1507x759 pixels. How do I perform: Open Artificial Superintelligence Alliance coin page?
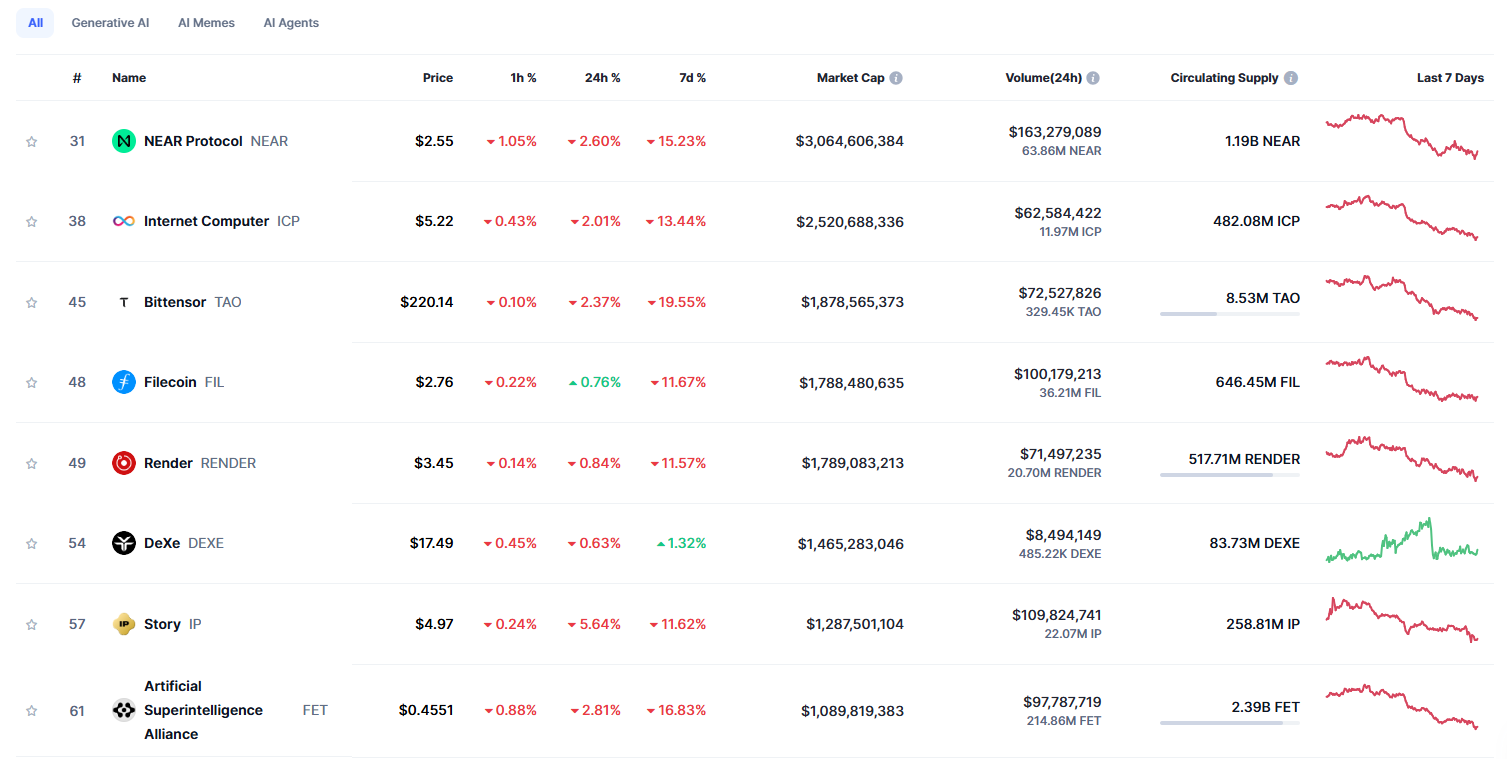[203, 710]
